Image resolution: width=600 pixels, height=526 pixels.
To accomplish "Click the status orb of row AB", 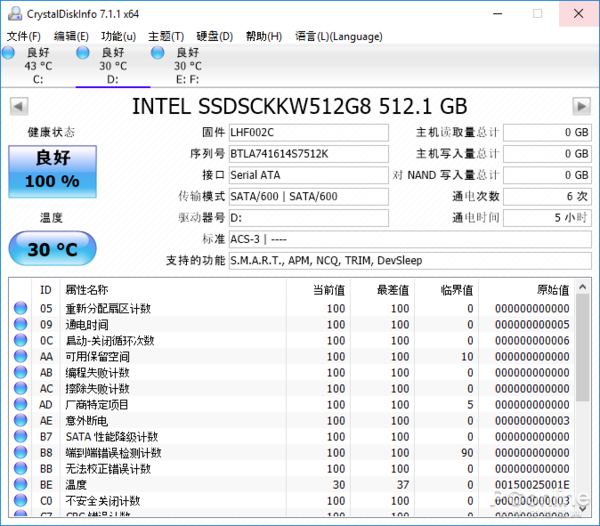I will click(x=21, y=372).
